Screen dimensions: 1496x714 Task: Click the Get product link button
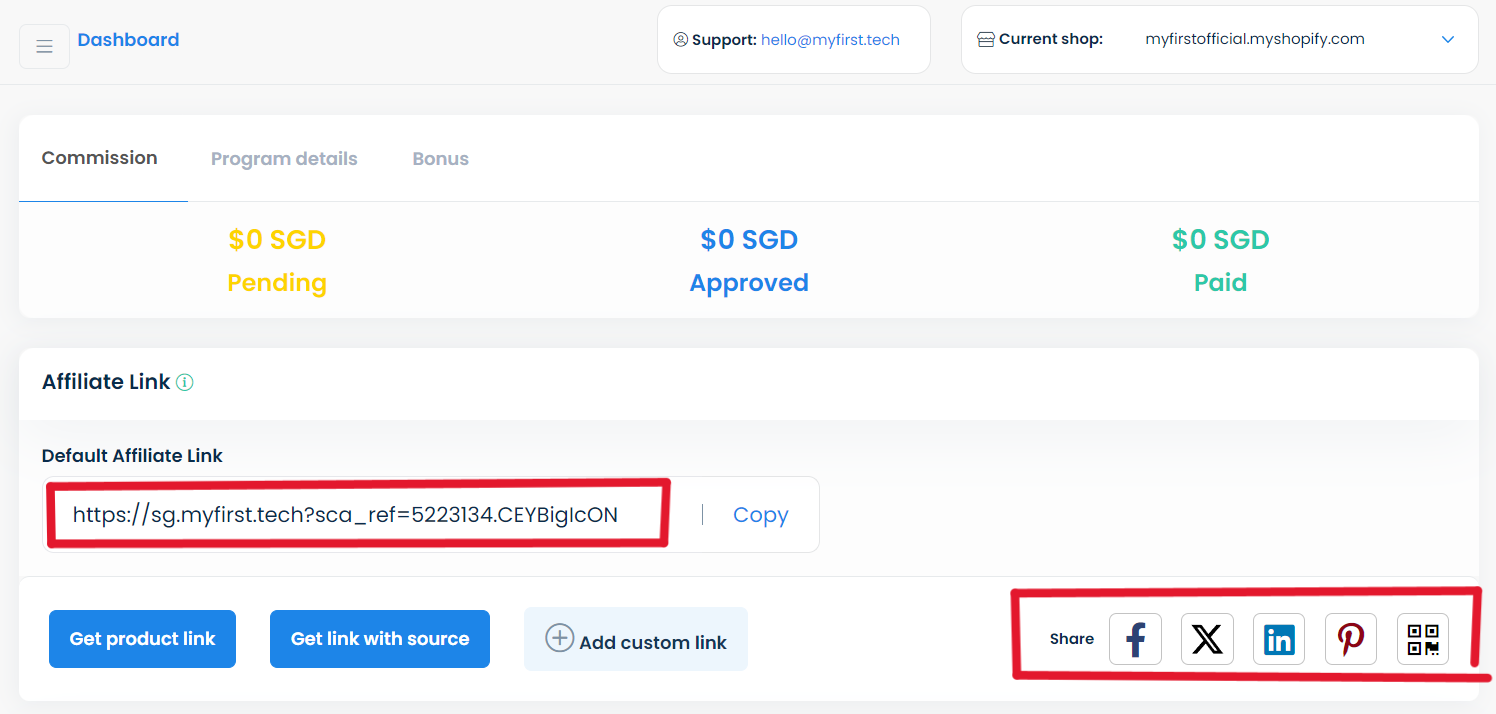(x=142, y=639)
